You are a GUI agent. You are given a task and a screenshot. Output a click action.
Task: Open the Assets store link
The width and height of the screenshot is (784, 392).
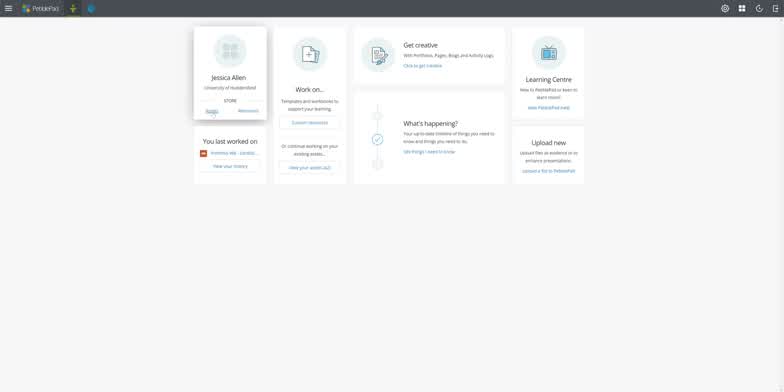tap(212, 111)
